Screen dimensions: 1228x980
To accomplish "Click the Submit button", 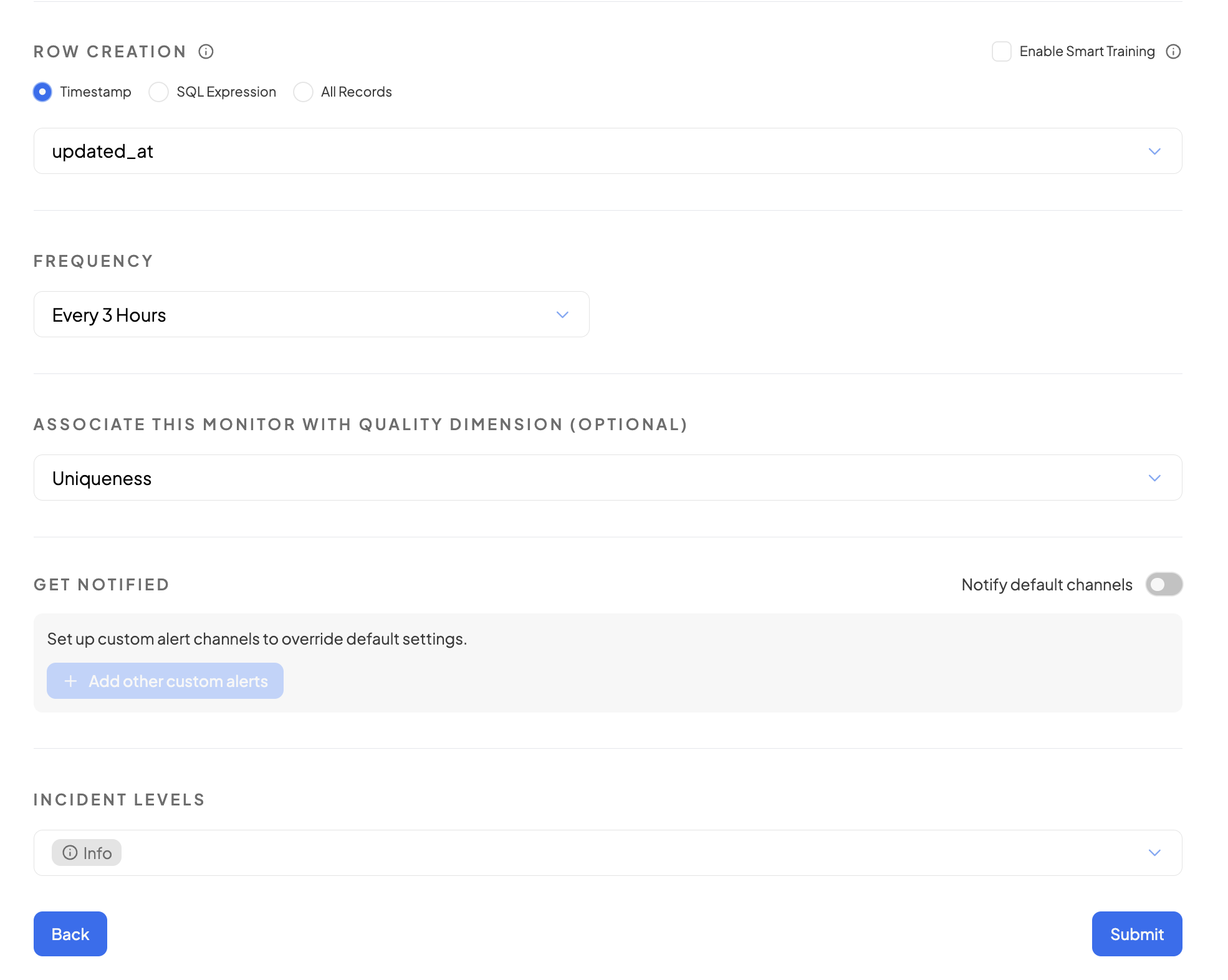I will click(1136, 934).
